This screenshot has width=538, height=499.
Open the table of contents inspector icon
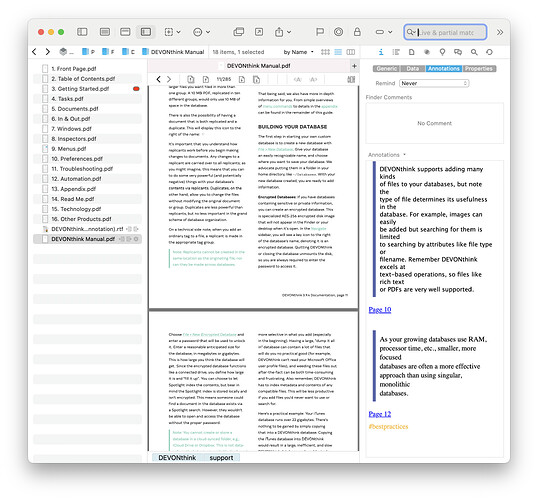pos(396,52)
